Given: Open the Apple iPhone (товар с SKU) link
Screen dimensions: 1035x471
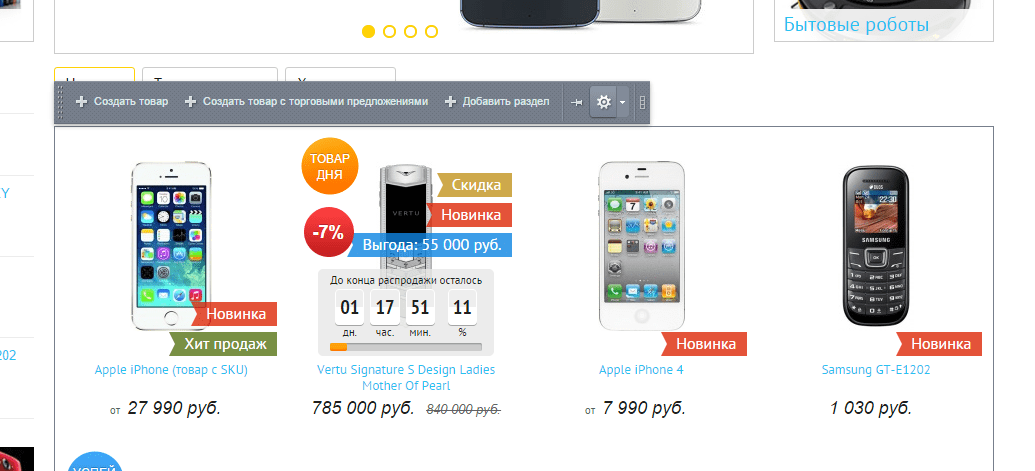Looking at the screenshot, I should click(171, 370).
